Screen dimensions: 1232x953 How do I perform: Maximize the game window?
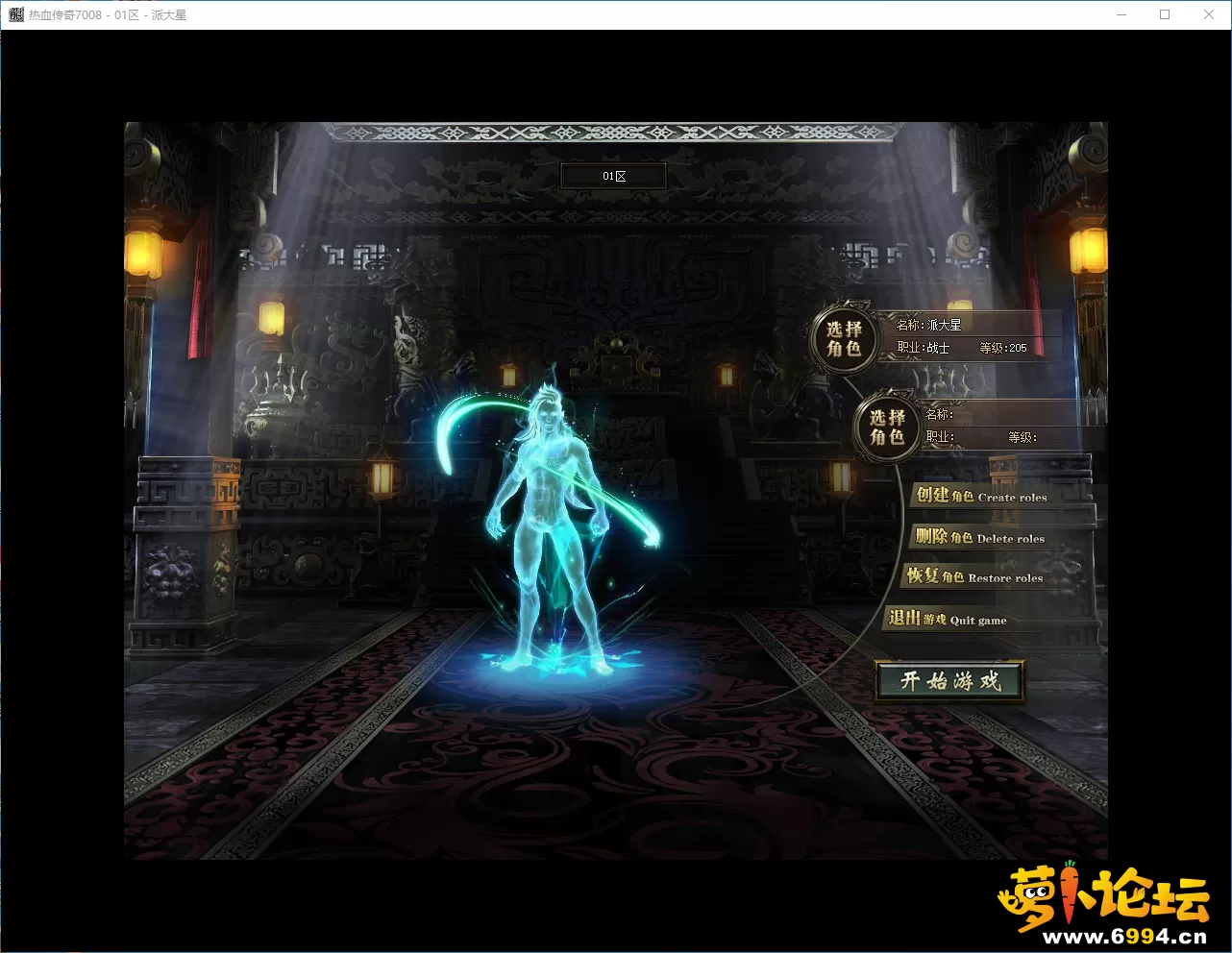pyautogui.click(x=1165, y=14)
